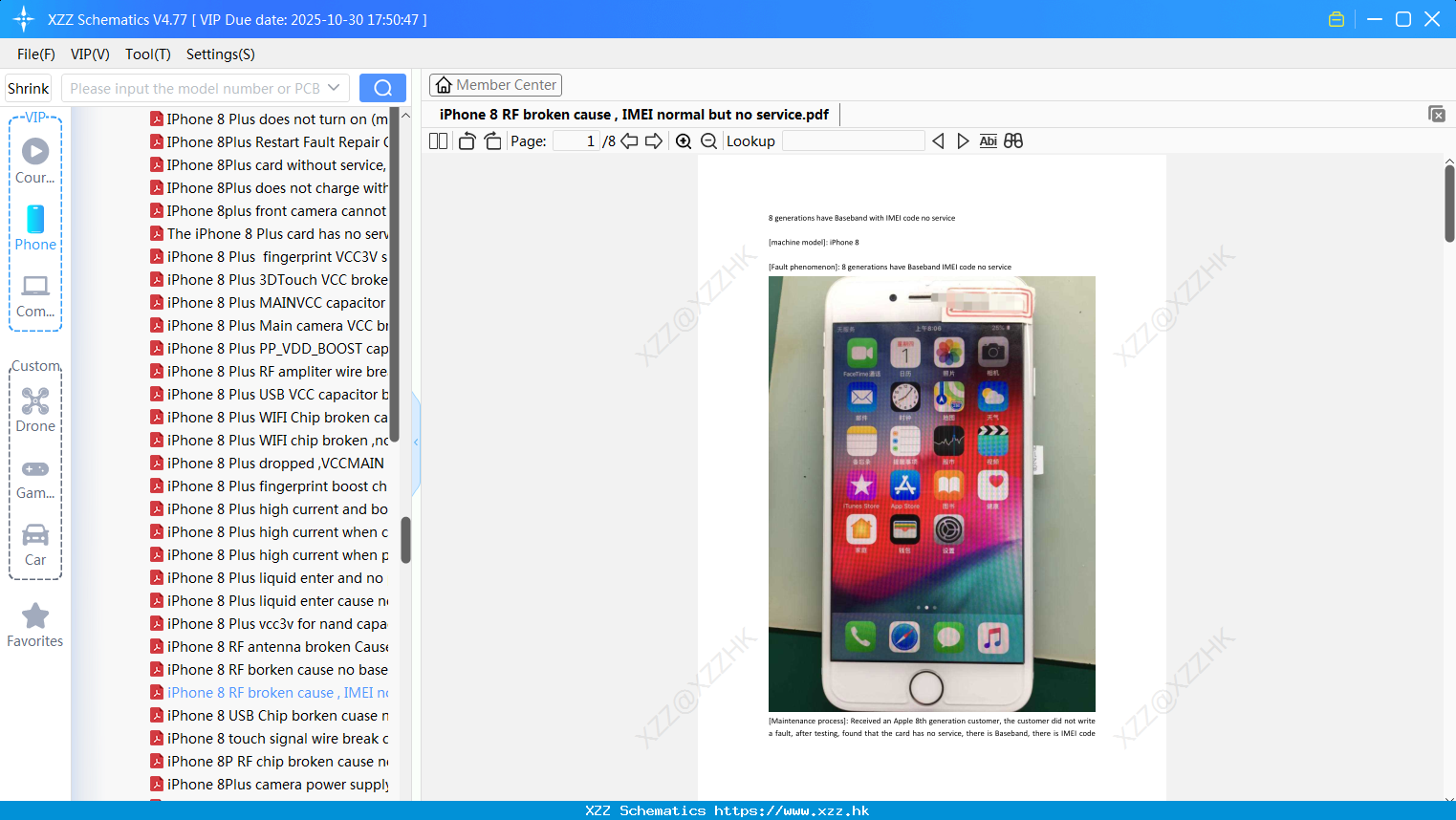The height and width of the screenshot is (820, 1456).
Task: Open the Courses sidebar category
Action: [x=35, y=161]
